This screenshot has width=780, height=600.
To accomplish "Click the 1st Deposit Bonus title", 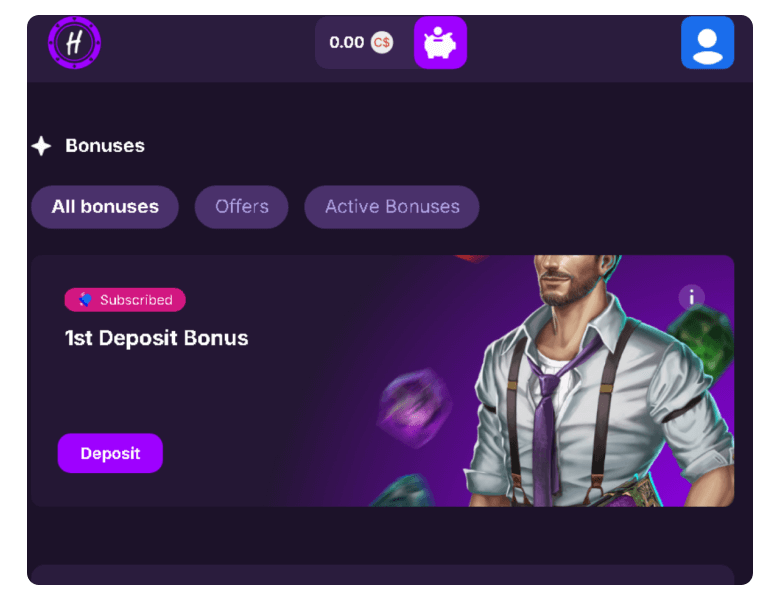I will [x=156, y=338].
